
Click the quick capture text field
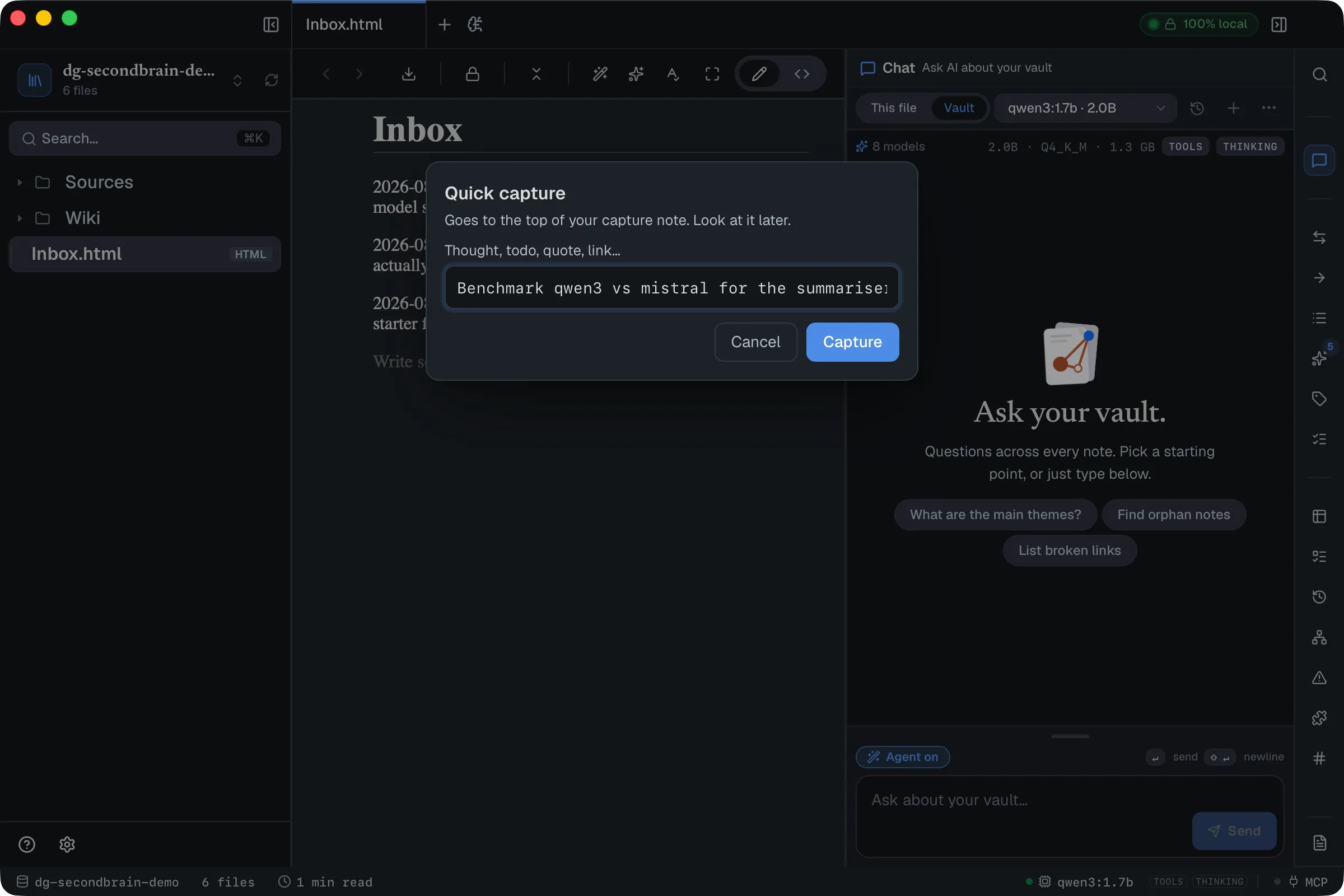671,287
